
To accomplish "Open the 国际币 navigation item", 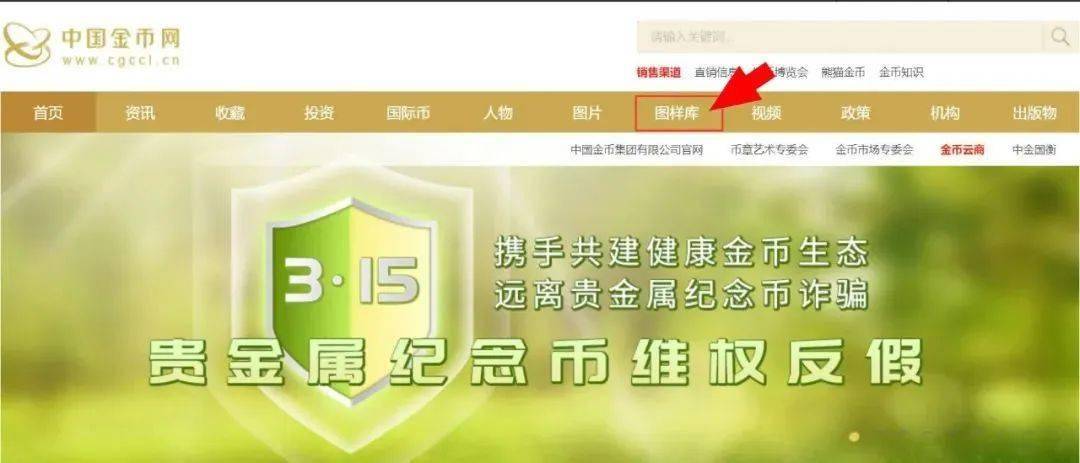I will [408, 113].
